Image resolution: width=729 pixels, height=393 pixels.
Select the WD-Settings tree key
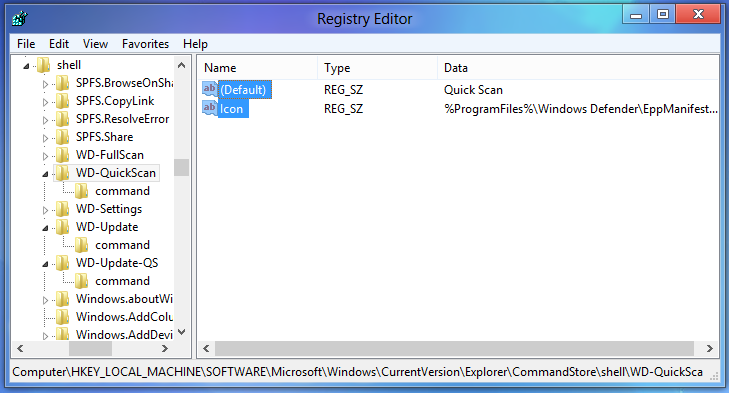click(109, 209)
